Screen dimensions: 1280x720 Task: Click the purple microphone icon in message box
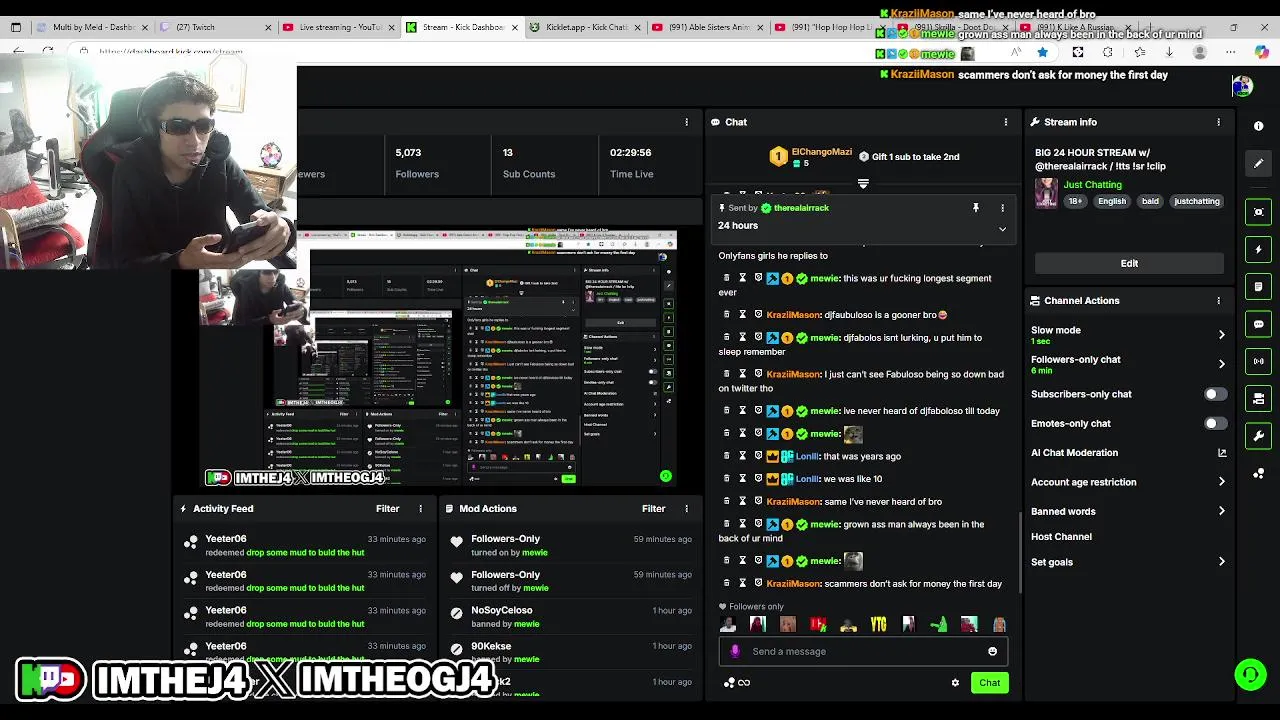(x=735, y=651)
